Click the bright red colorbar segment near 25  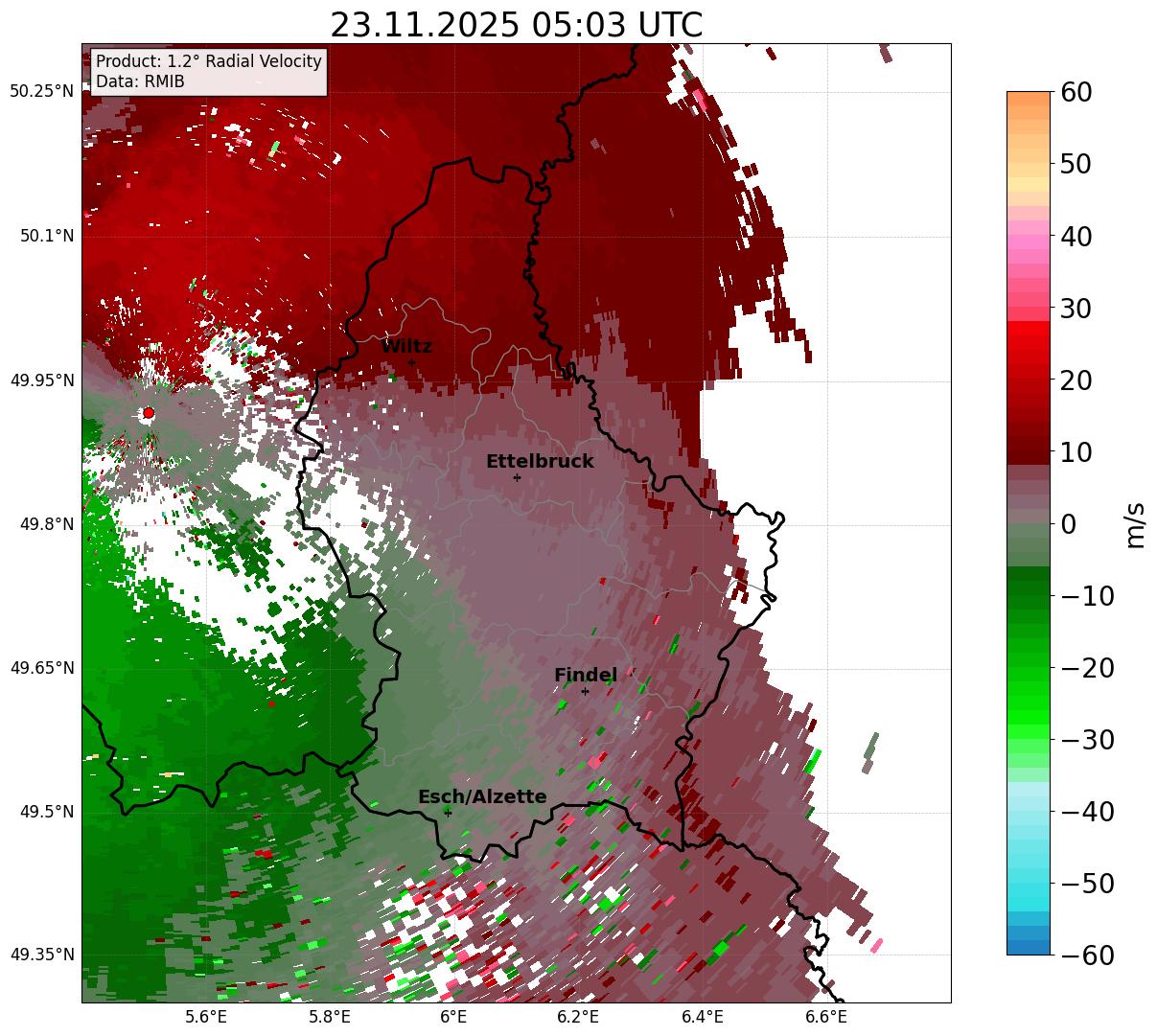[1029, 343]
